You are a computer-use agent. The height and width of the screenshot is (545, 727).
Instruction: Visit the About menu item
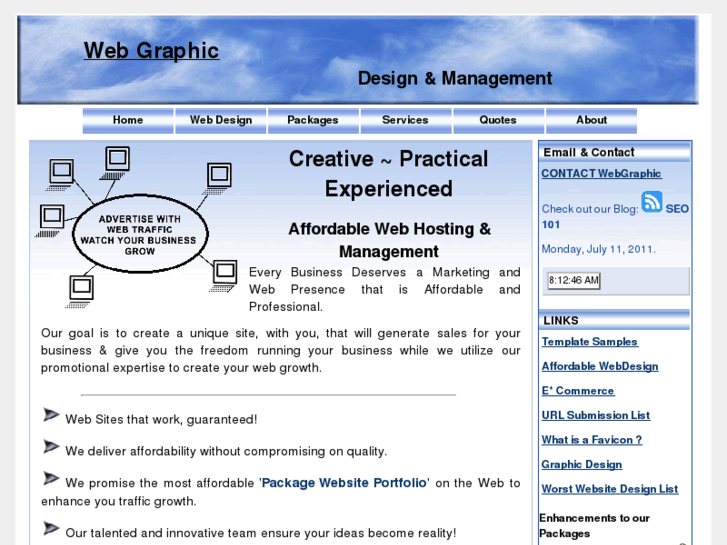[592, 121]
